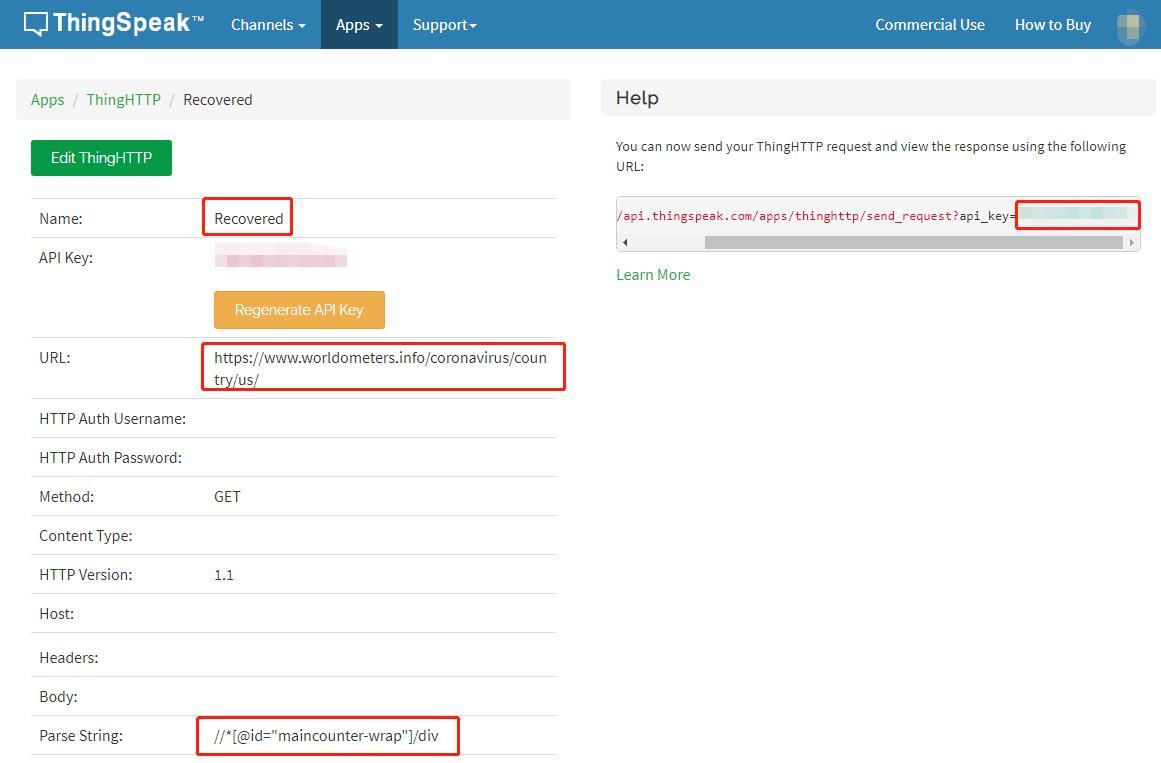Click the 'HTTP Auth Username:' label

pos(113,419)
